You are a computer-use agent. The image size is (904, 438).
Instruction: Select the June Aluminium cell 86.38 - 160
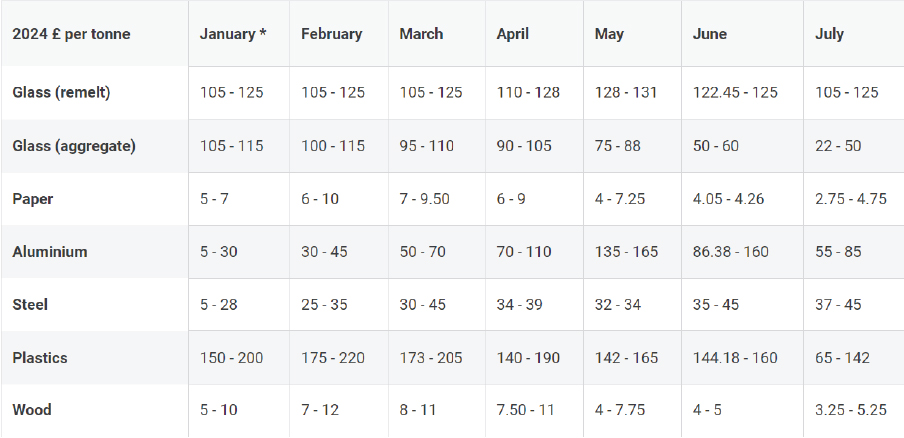tap(730, 252)
